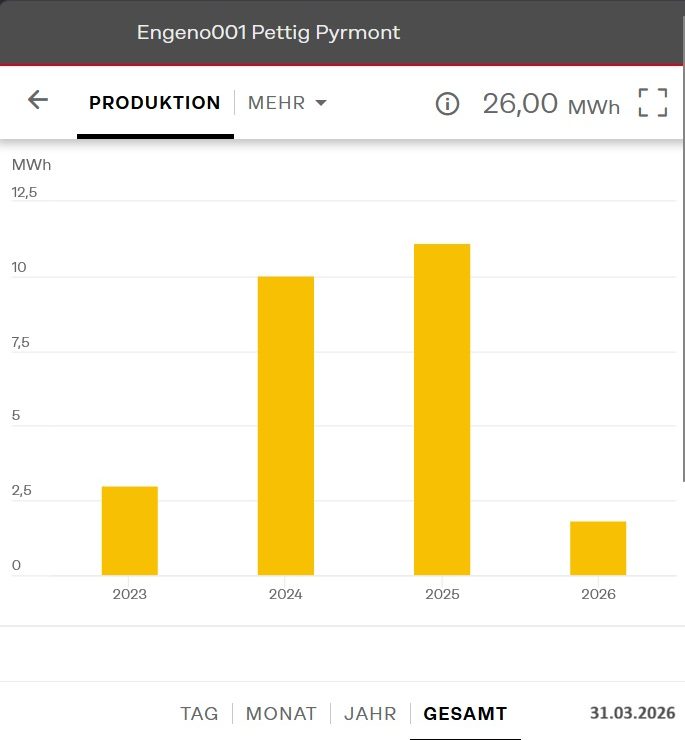Image resolution: width=685 pixels, height=740 pixels.
Task: Open the info circle icon
Action: pos(447,104)
